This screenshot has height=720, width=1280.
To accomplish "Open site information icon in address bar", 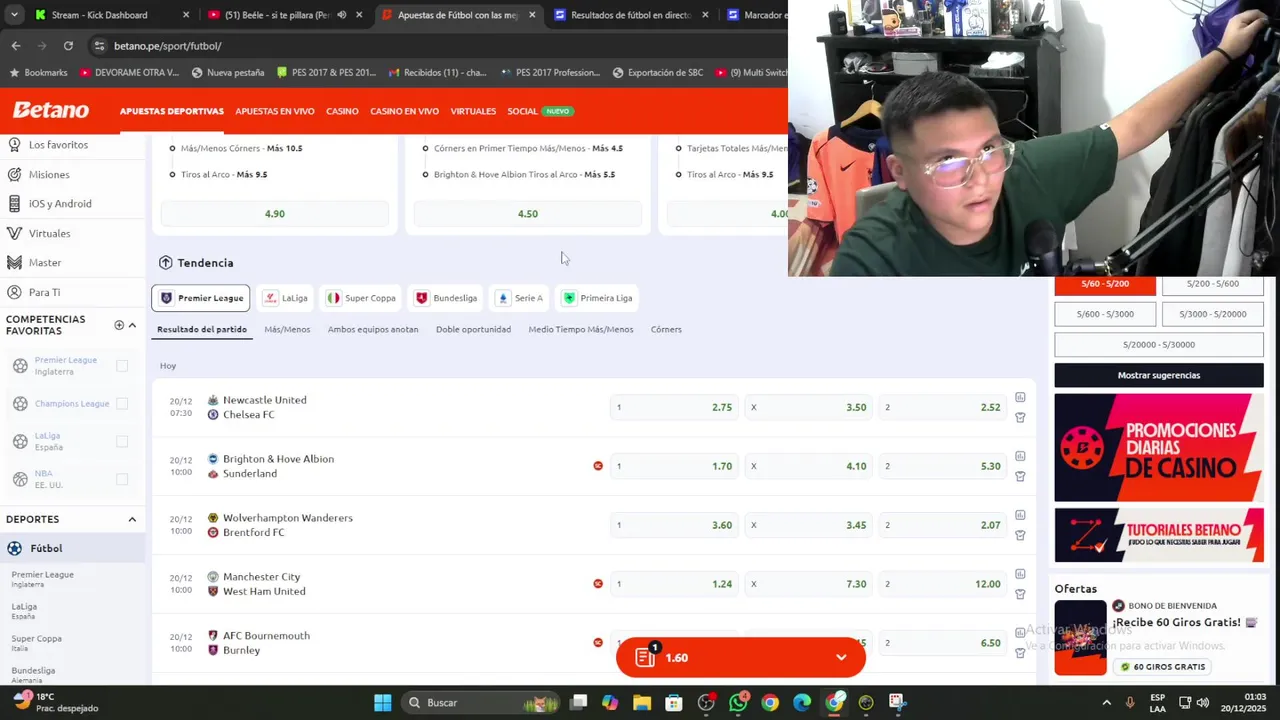I will 99,46.
